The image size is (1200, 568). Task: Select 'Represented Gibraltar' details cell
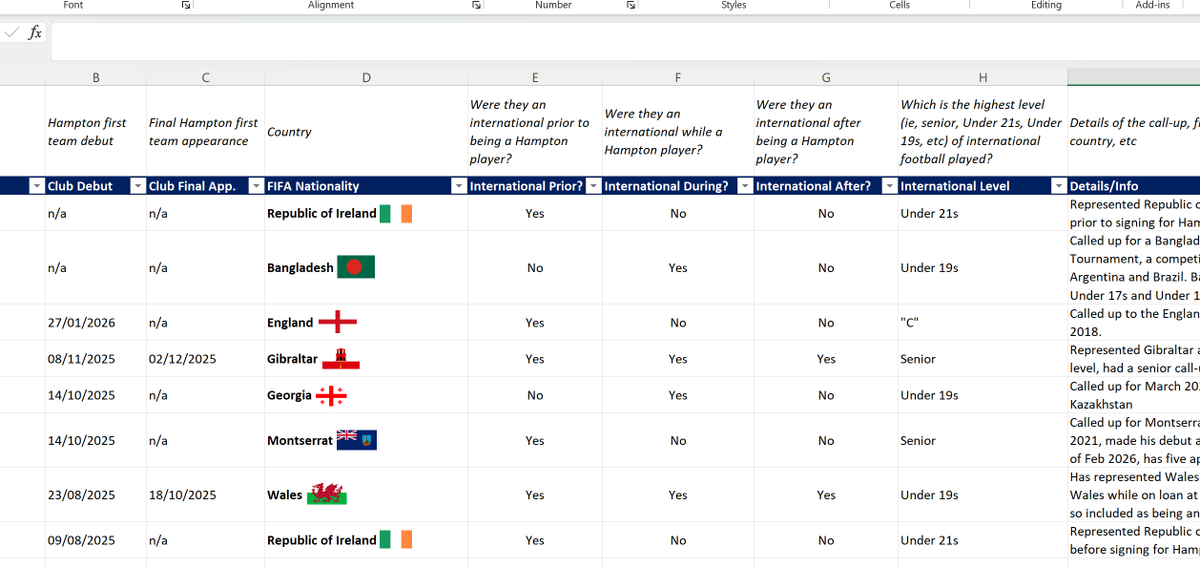coord(1134,359)
